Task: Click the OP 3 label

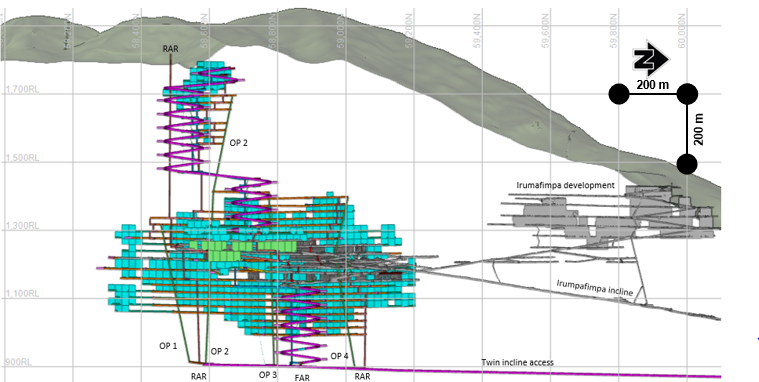Action: [x=268, y=375]
